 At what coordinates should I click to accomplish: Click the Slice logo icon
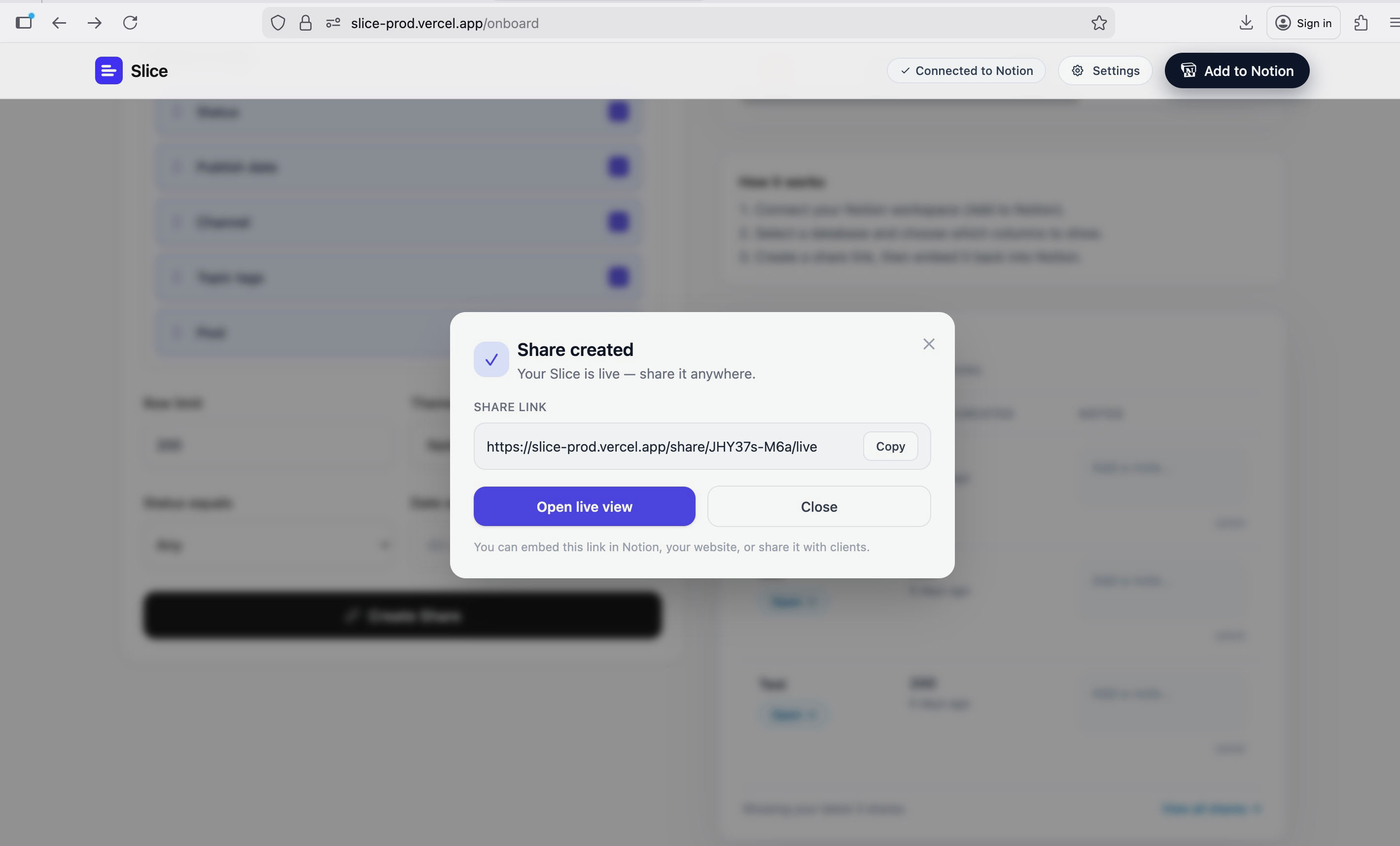pos(108,70)
